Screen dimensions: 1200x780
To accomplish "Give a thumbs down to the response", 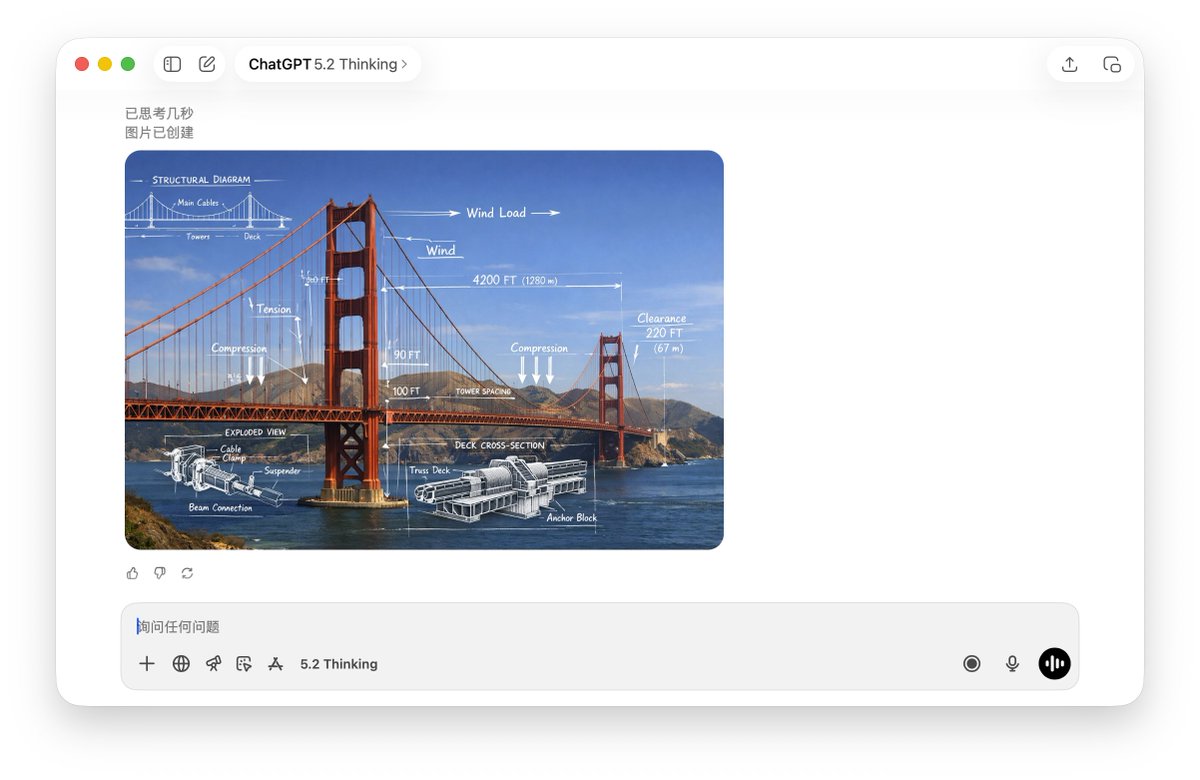I will [x=160, y=572].
